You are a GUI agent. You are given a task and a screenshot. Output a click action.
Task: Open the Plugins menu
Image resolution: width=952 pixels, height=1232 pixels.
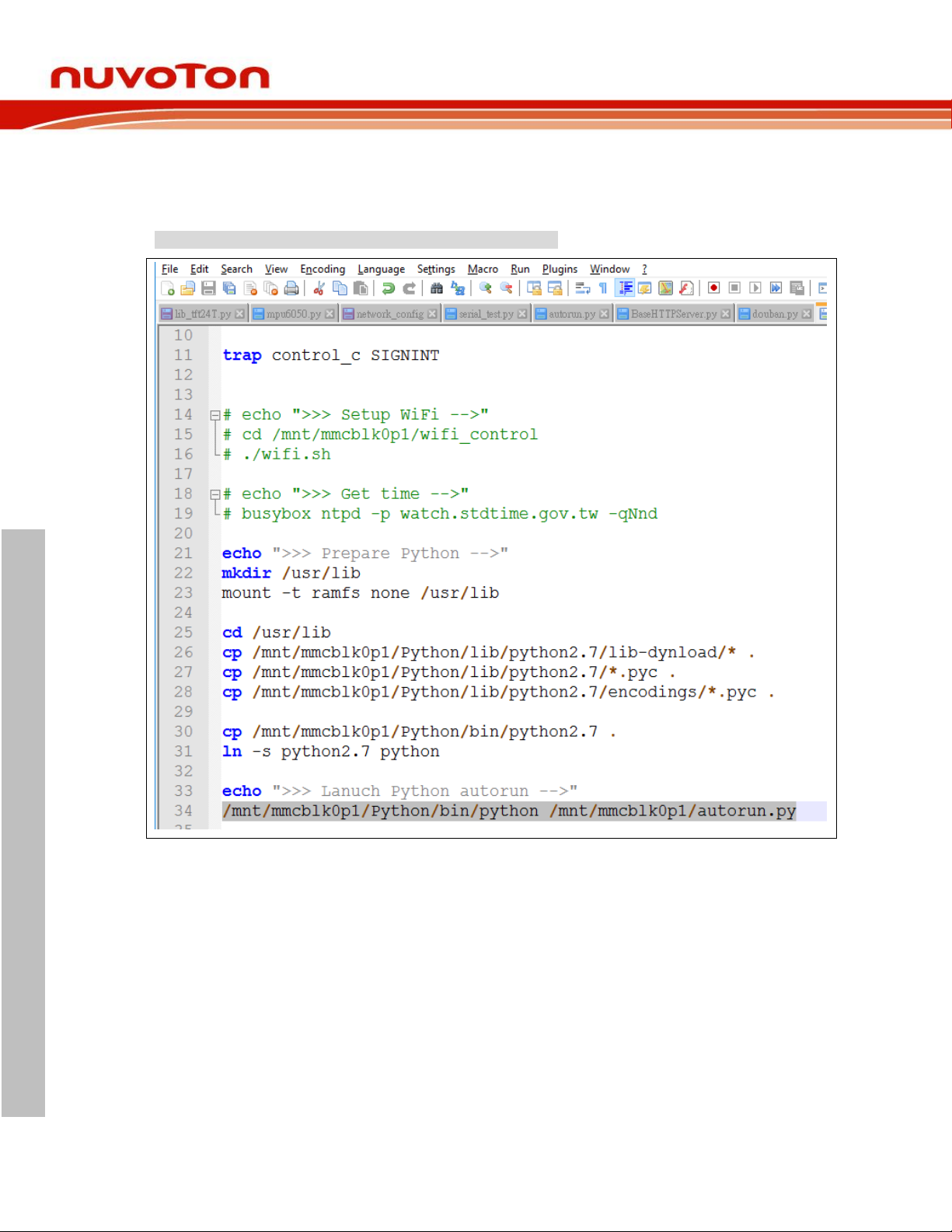560,269
